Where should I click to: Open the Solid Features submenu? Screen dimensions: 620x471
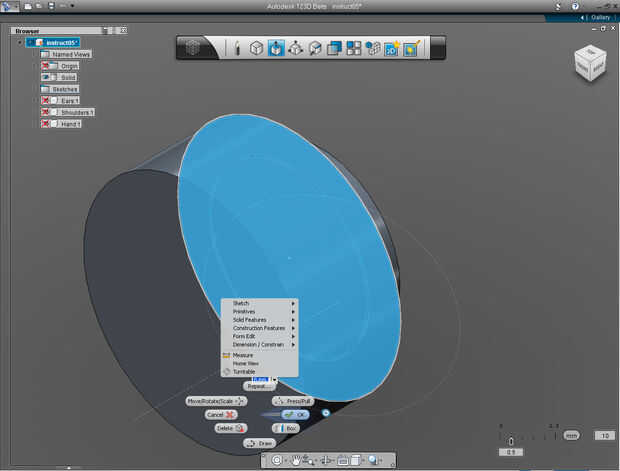(x=259, y=320)
